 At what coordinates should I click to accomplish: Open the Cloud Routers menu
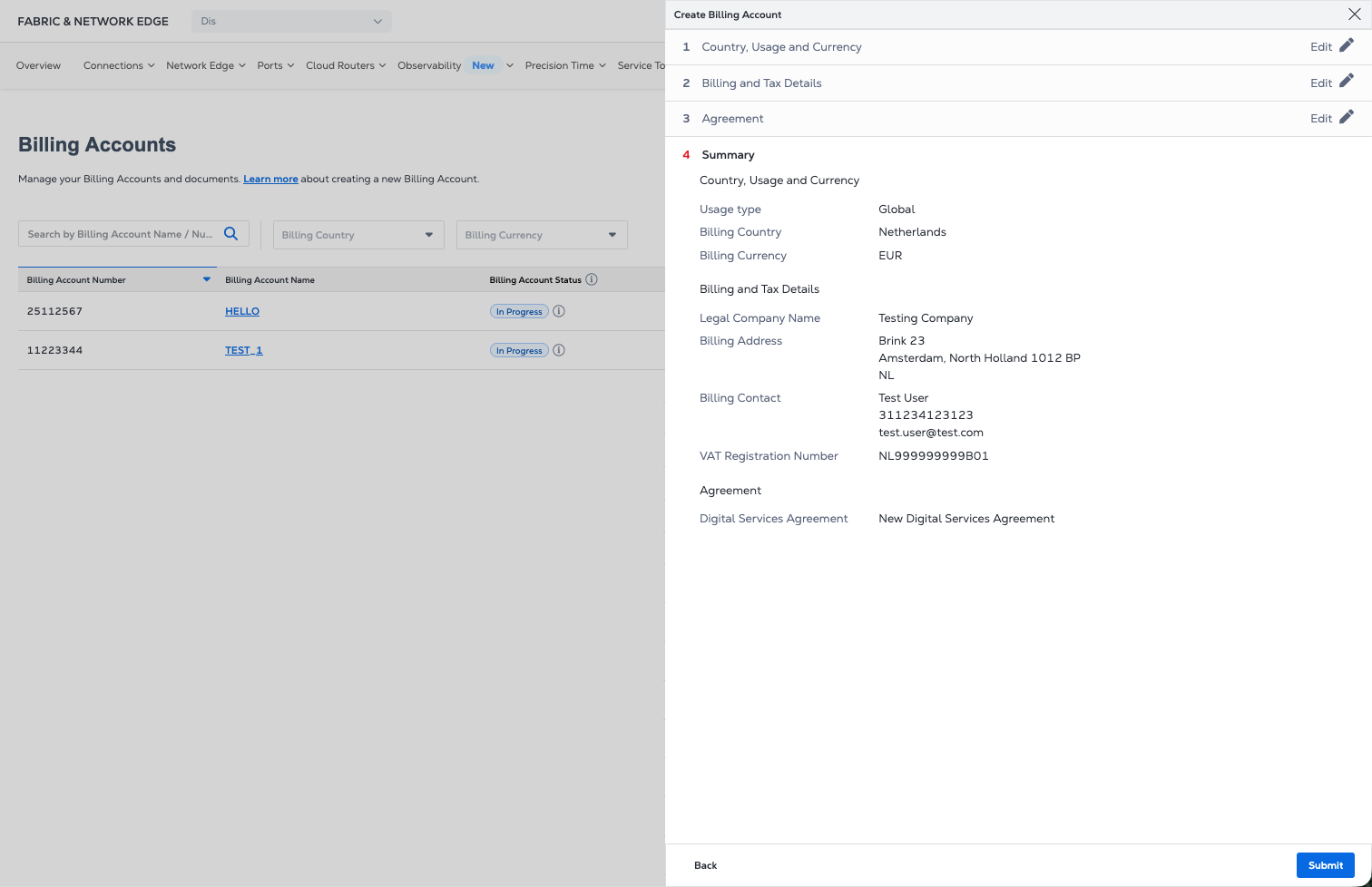[345, 65]
